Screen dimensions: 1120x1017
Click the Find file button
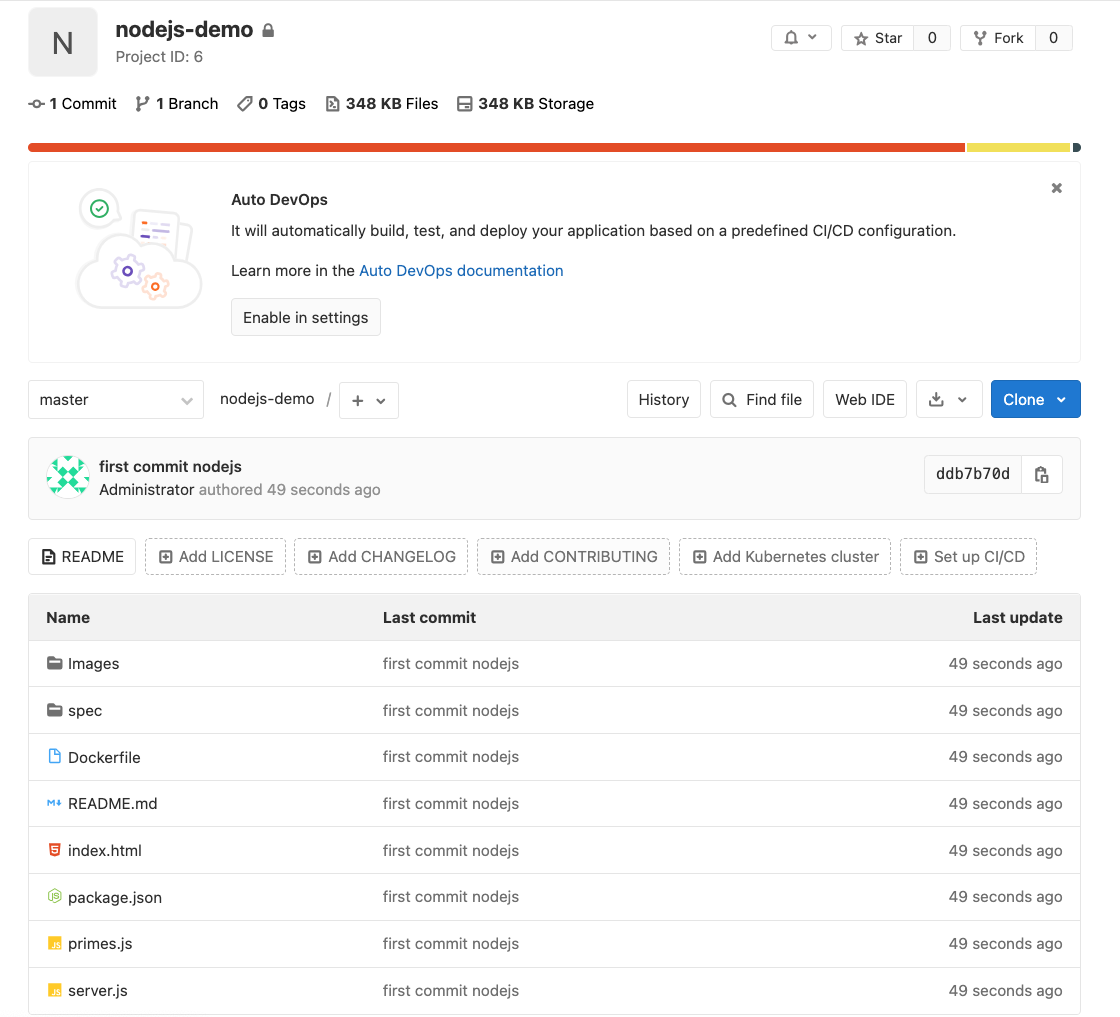point(762,399)
